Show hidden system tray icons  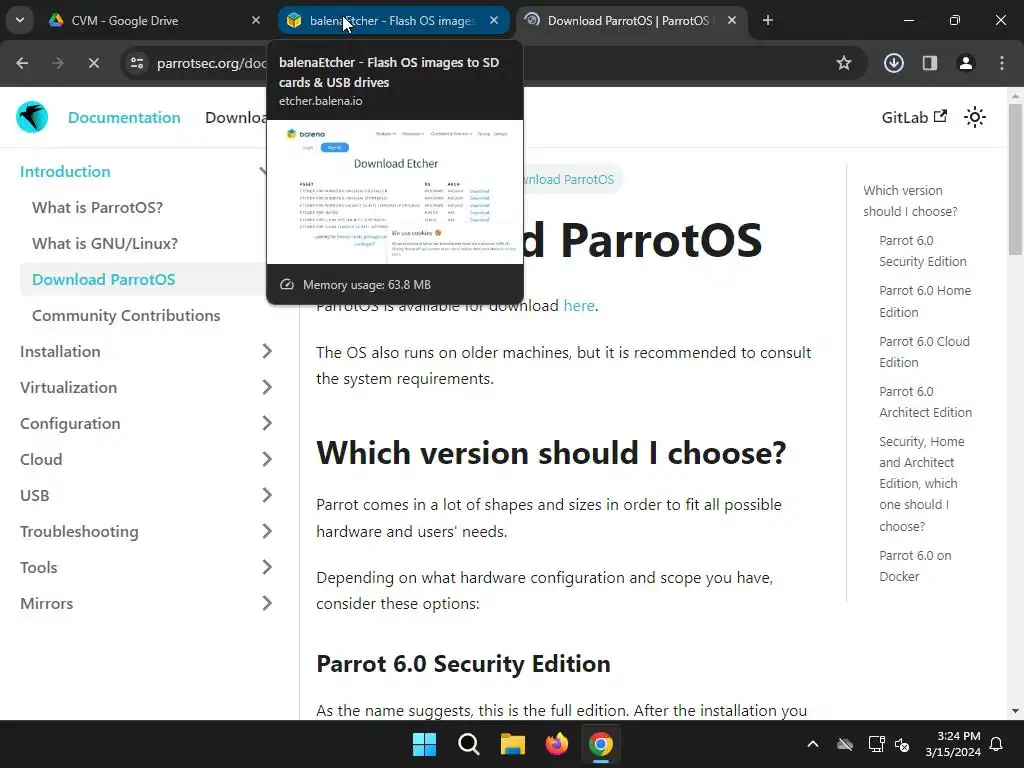click(813, 744)
